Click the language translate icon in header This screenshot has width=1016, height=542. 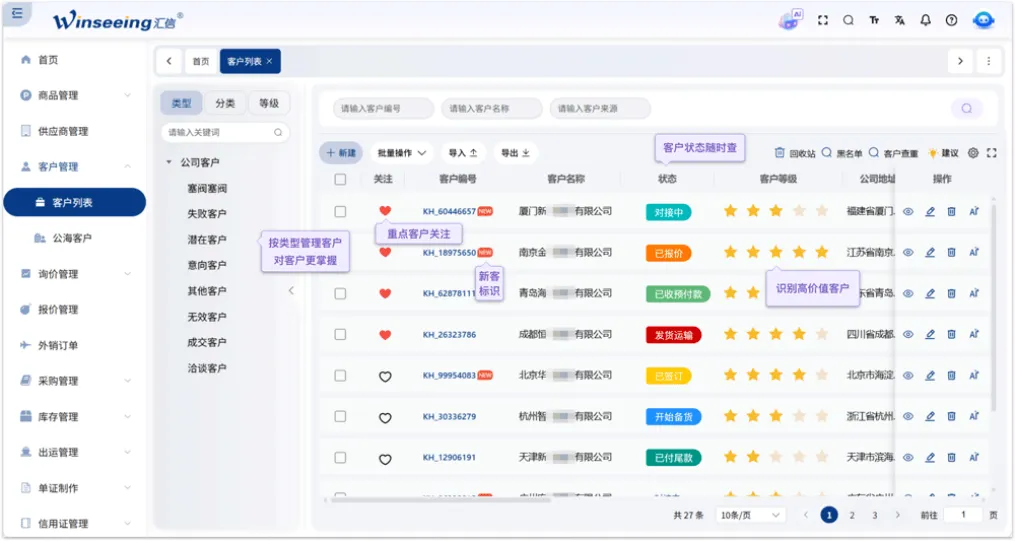coord(899,20)
